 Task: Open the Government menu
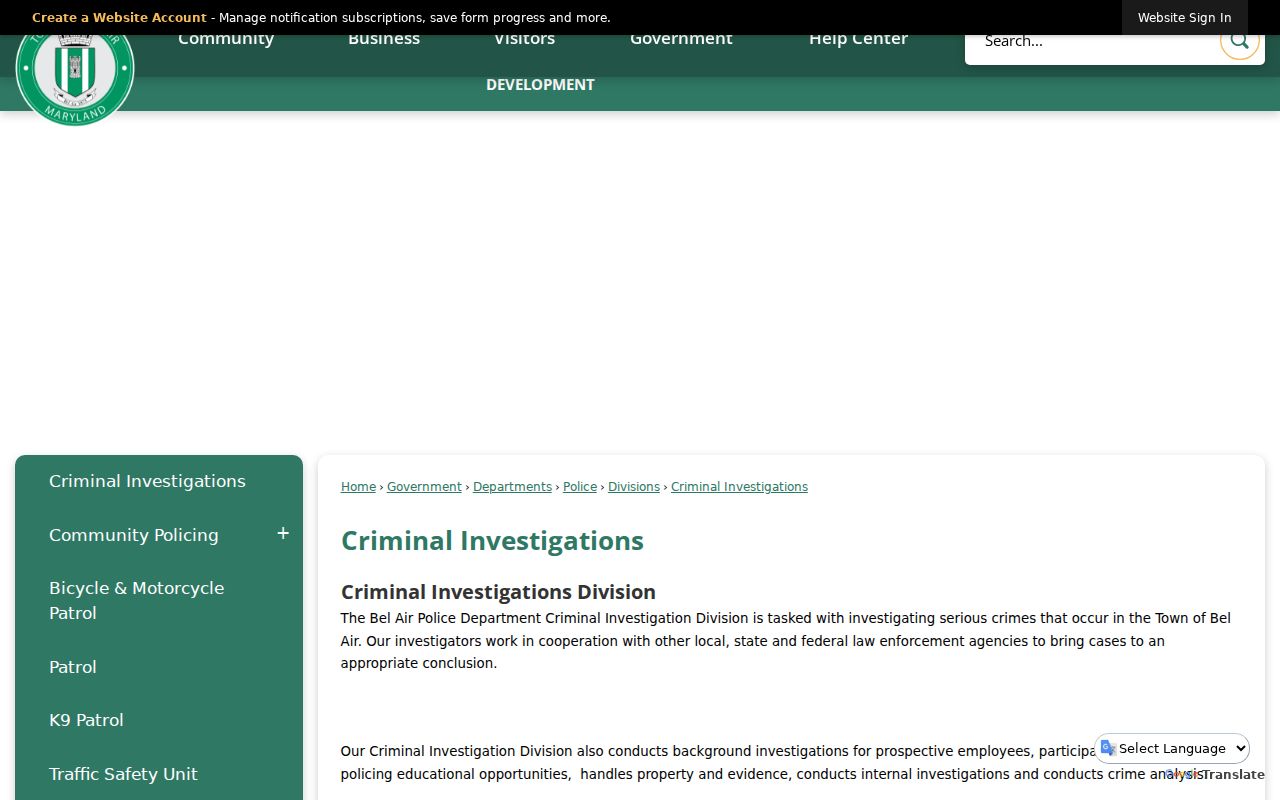click(x=681, y=39)
